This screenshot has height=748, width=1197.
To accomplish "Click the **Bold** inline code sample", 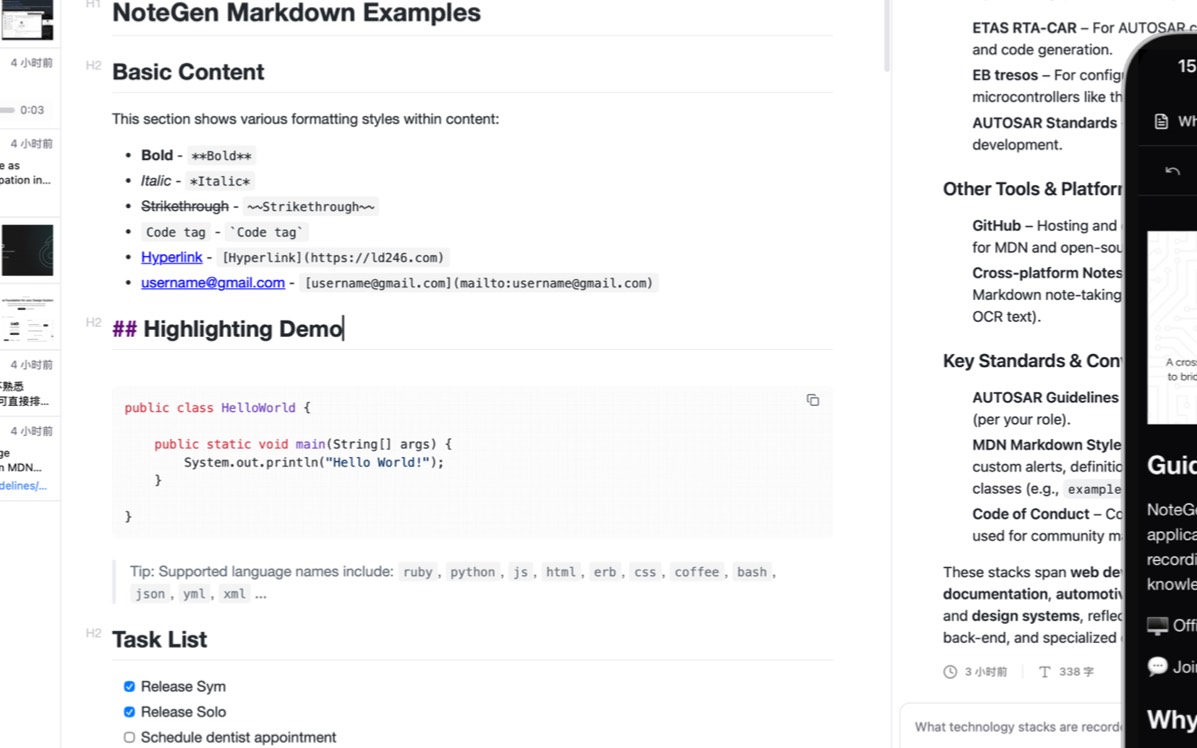I will pyautogui.click(x=221, y=156).
